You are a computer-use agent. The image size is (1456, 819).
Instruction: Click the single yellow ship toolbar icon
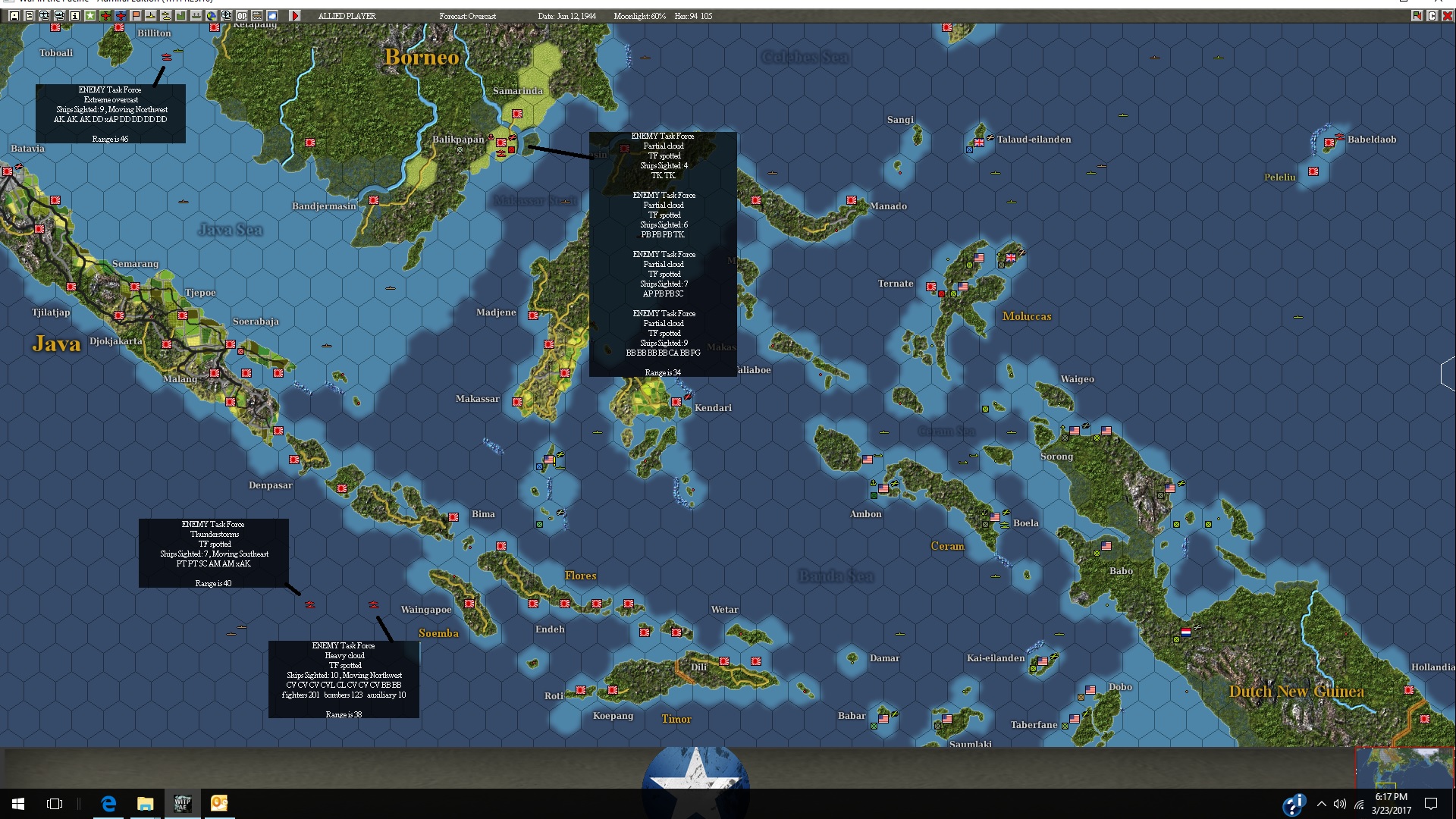[x=151, y=16]
